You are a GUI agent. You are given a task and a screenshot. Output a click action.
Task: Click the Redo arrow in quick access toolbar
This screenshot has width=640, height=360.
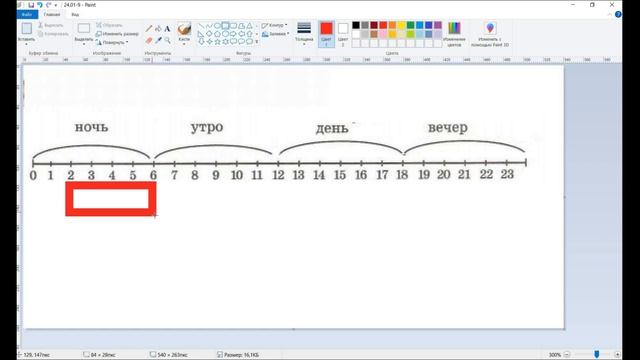(49, 5)
